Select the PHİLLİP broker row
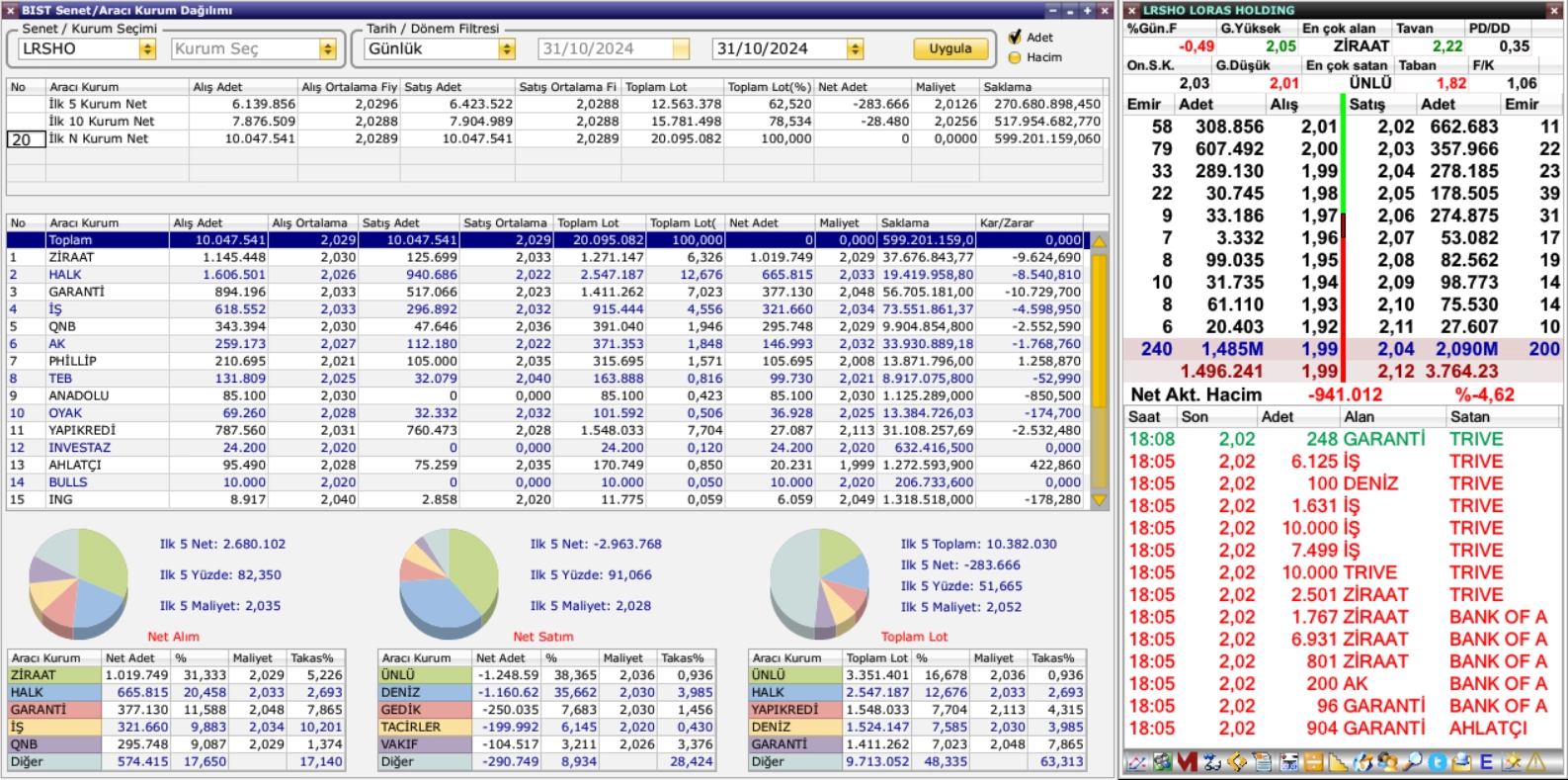1568x780 pixels. [x=545, y=361]
